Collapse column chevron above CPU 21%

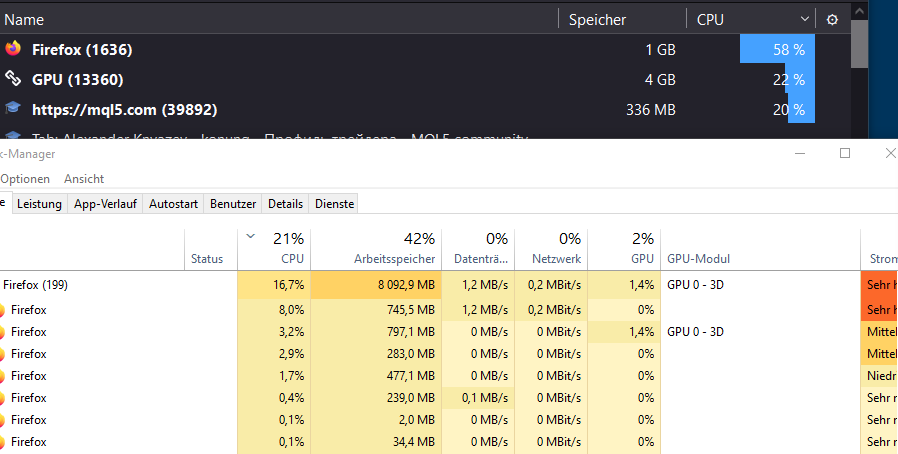coord(249,236)
